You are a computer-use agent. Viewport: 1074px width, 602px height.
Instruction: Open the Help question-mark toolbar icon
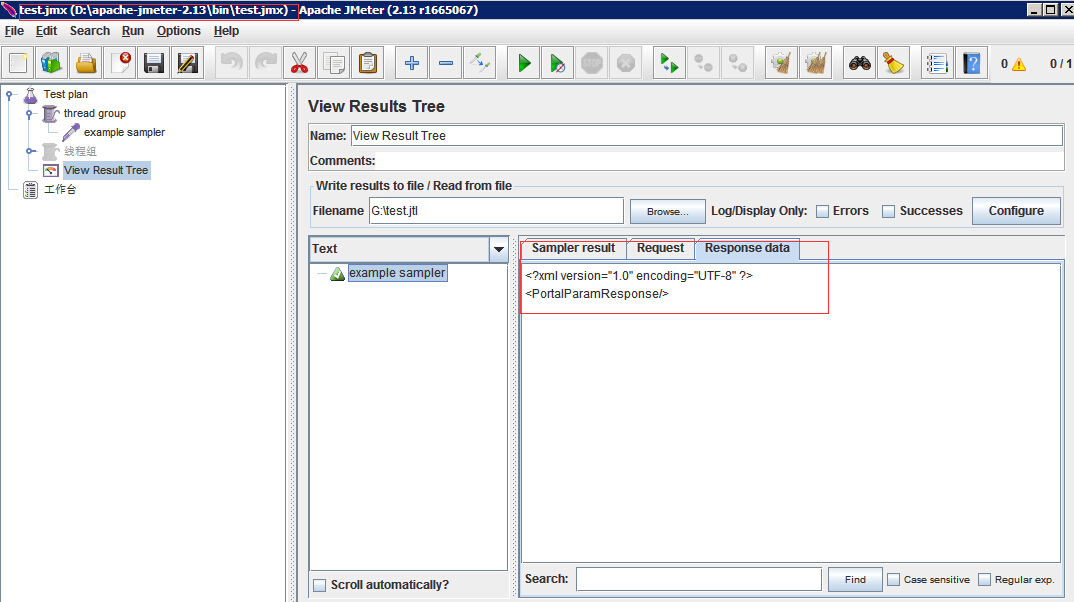(x=970, y=63)
